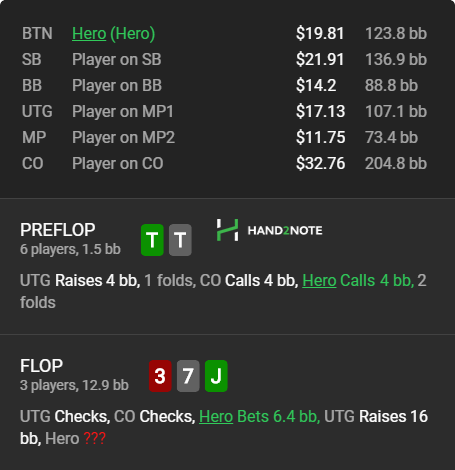The width and height of the screenshot is (455, 470).
Task: Click the green T hole card
Action: (152, 240)
